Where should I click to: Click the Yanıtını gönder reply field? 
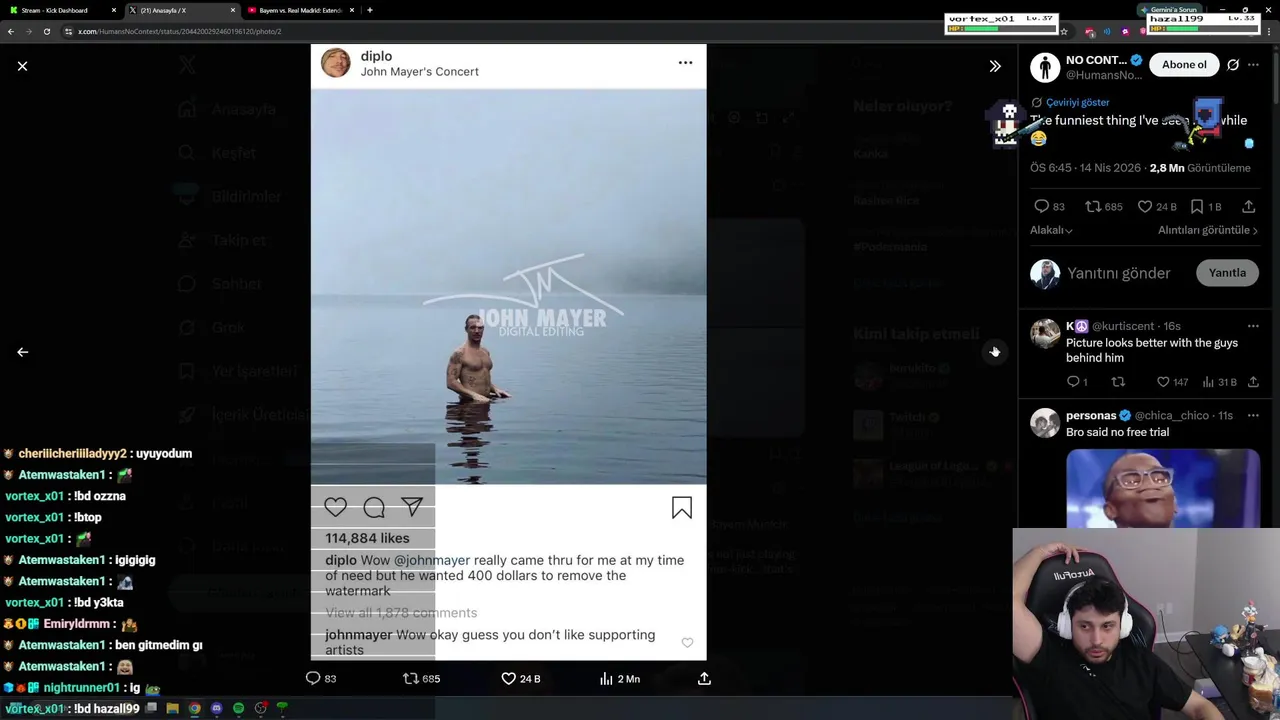tap(1119, 273)
